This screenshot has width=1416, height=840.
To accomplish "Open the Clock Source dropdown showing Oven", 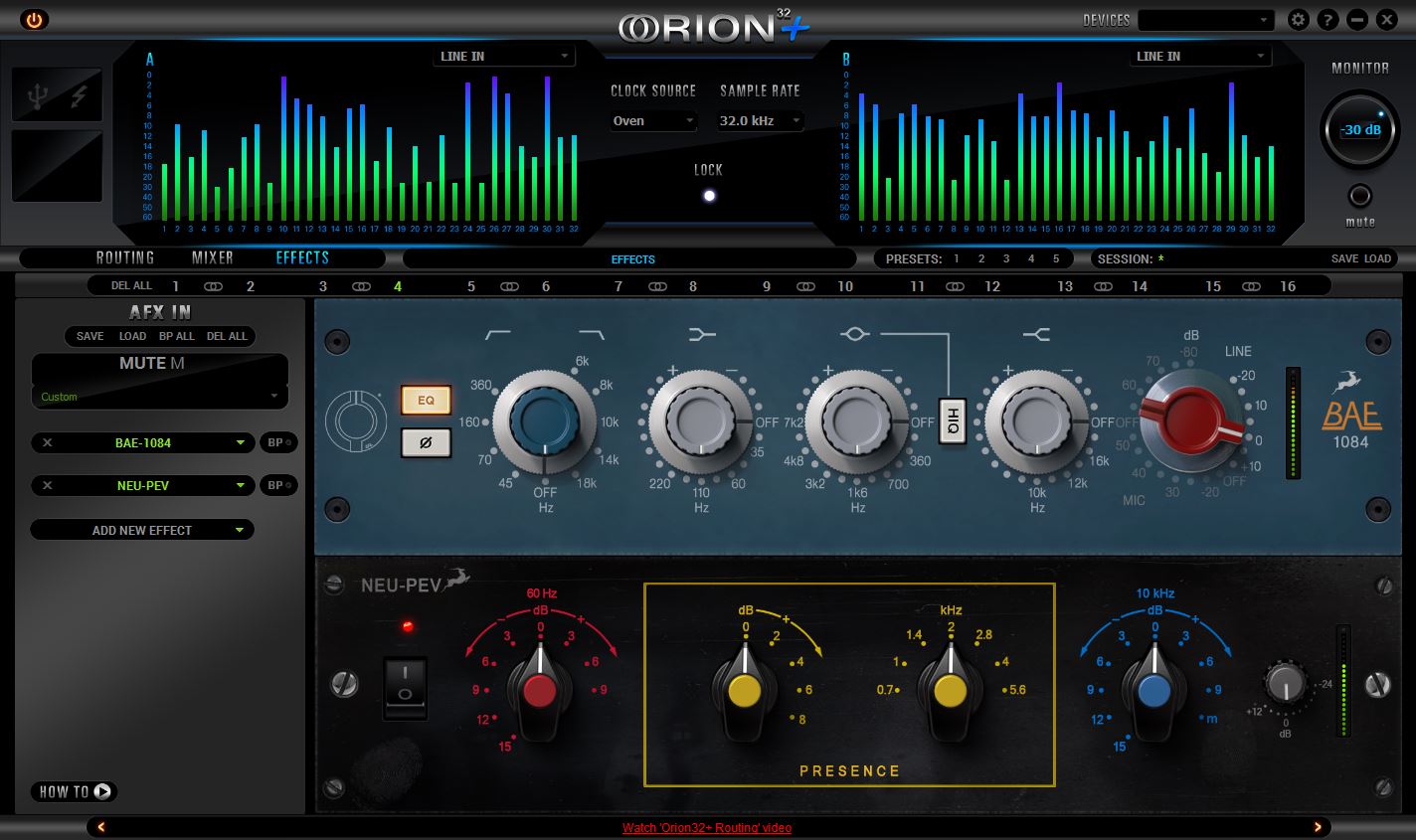I will point(653,121).
